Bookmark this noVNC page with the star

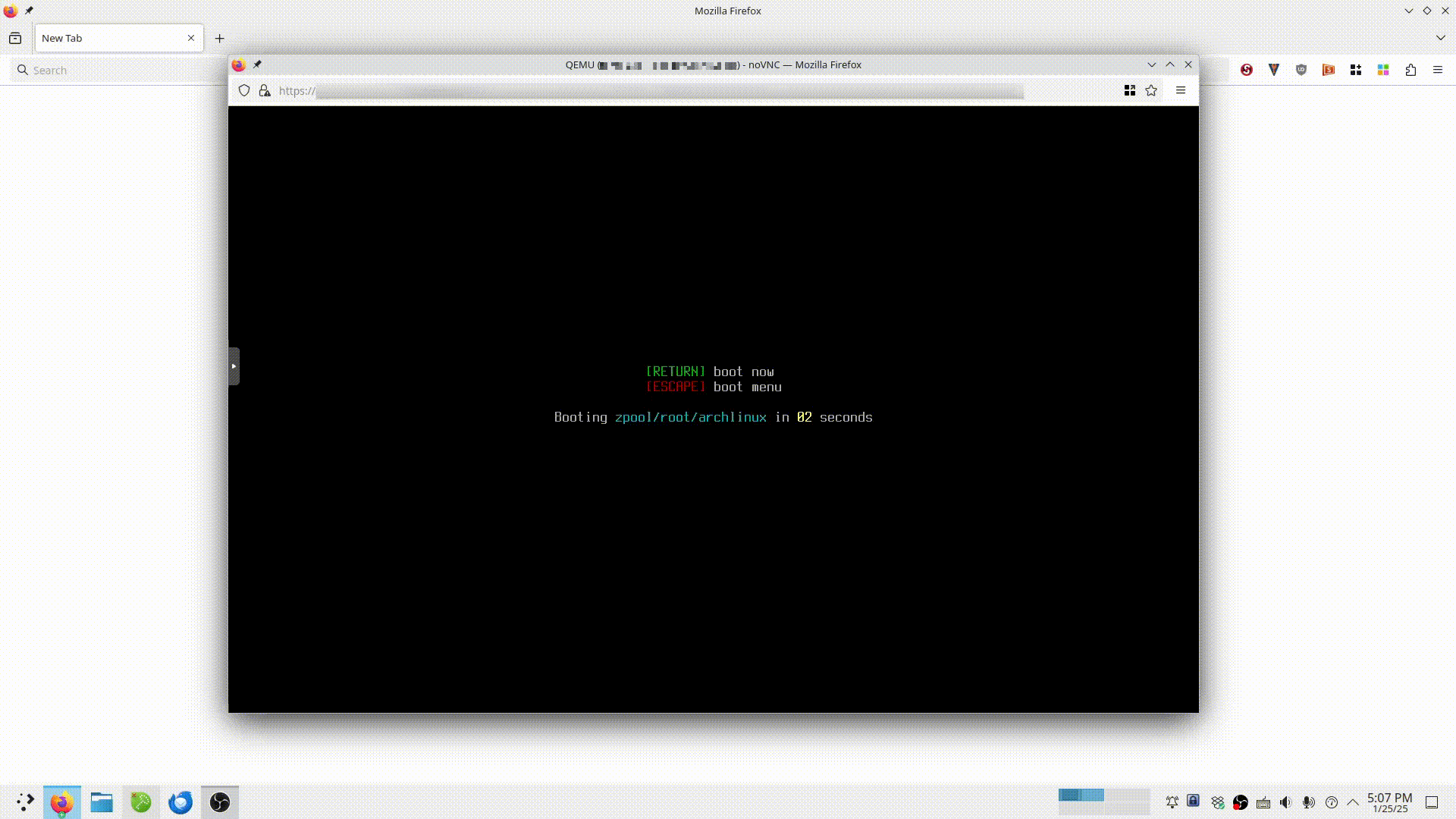(x=1151, y=91)
